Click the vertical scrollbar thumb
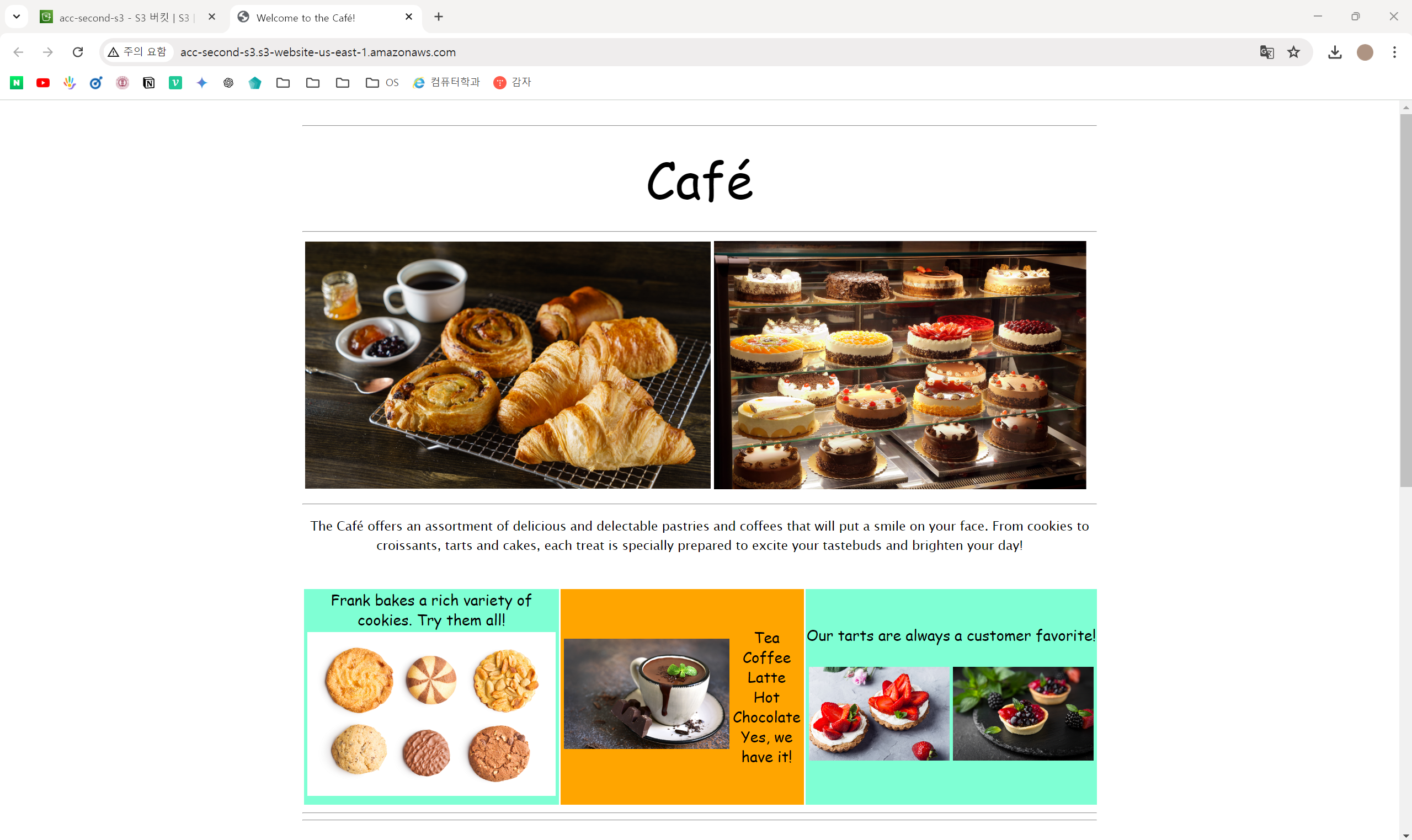1412x840 pixels. (x=1406, y=300)
